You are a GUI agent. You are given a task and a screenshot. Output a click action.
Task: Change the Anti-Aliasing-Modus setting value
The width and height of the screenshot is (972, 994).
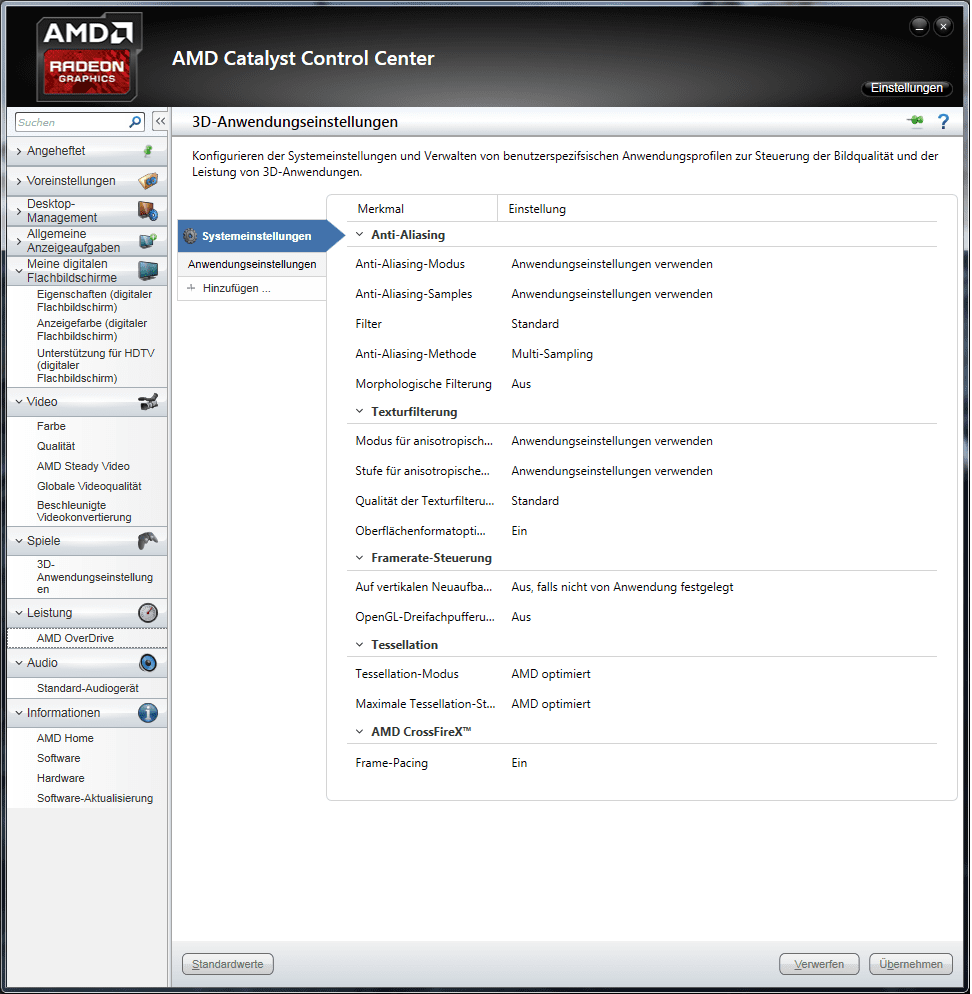(x=612, y=264)
